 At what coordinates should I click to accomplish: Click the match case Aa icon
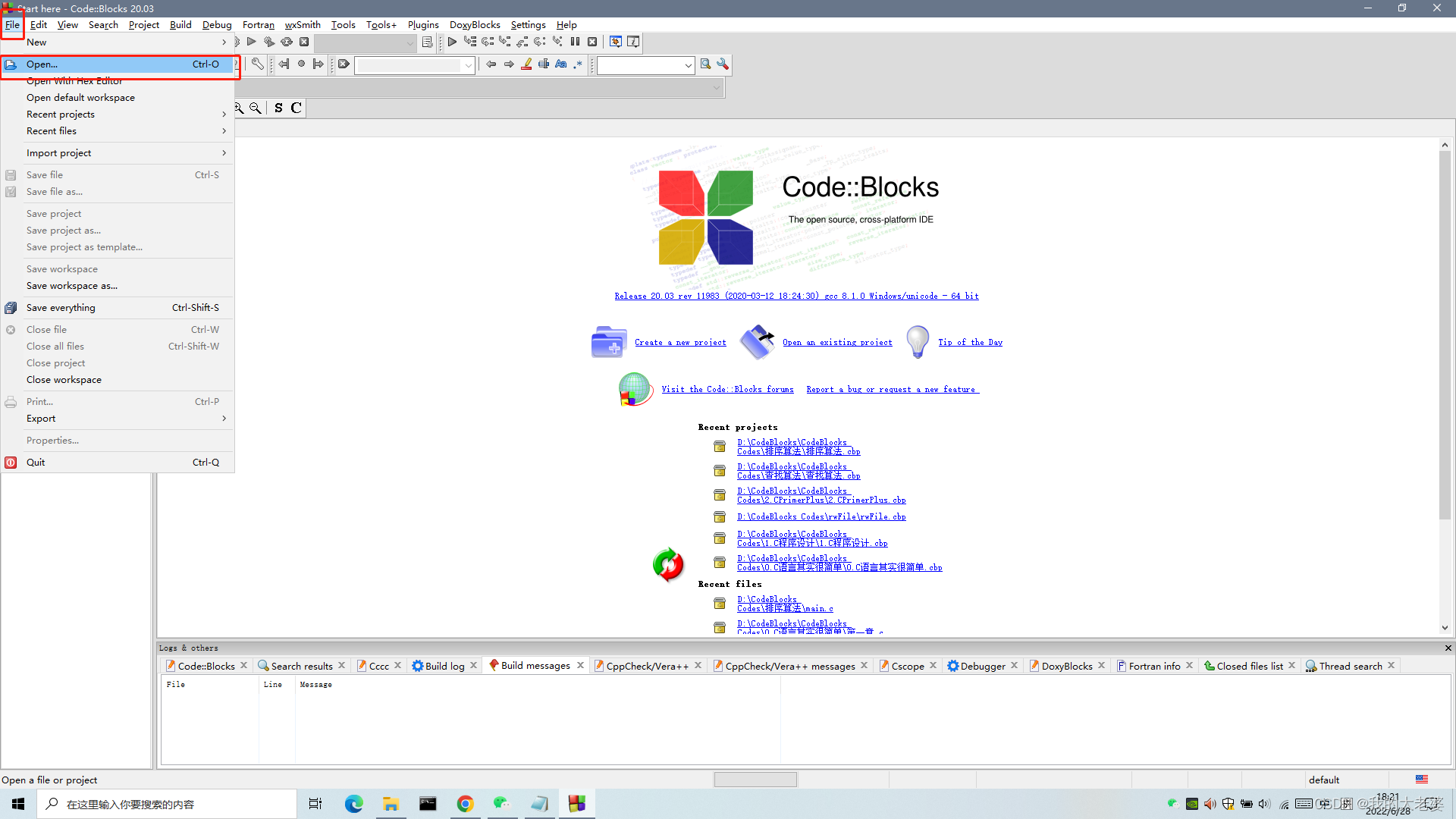point(560,64)
